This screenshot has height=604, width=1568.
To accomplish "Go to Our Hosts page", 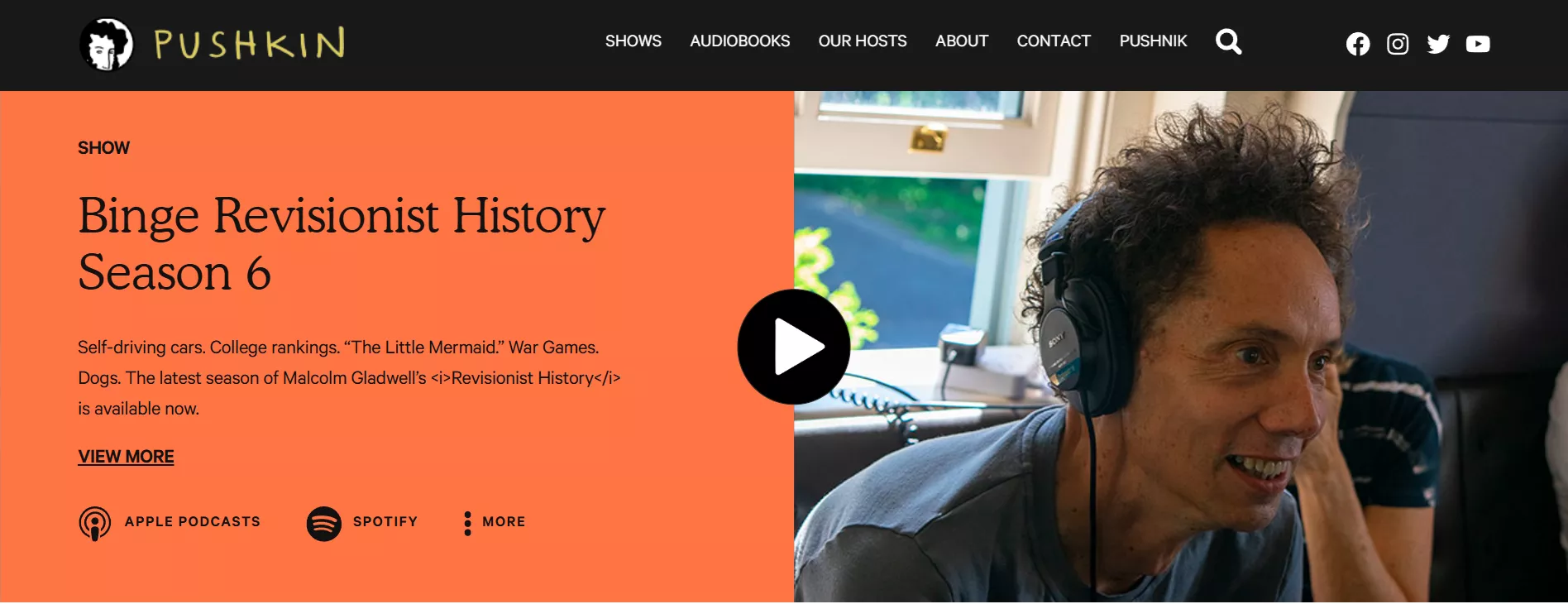I will pos(863,41).
